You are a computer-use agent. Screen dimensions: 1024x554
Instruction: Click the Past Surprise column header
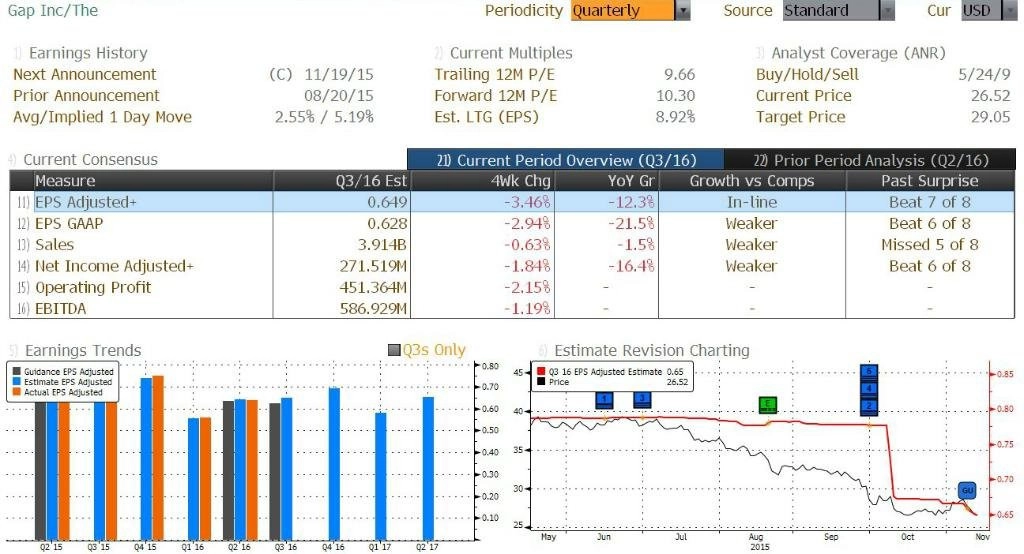point(929,181)
